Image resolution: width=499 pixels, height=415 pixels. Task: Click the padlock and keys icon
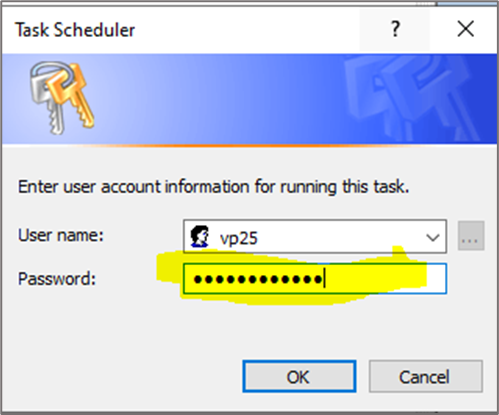click(62, 99)
